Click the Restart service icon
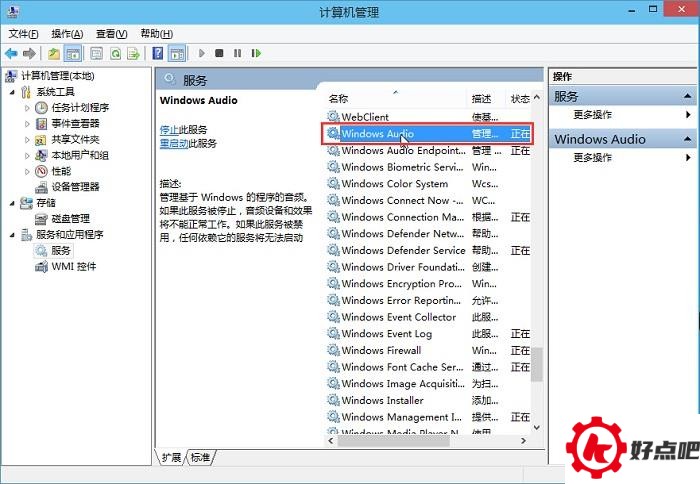Viewport: 700px width, 484px height. point(256,53)
